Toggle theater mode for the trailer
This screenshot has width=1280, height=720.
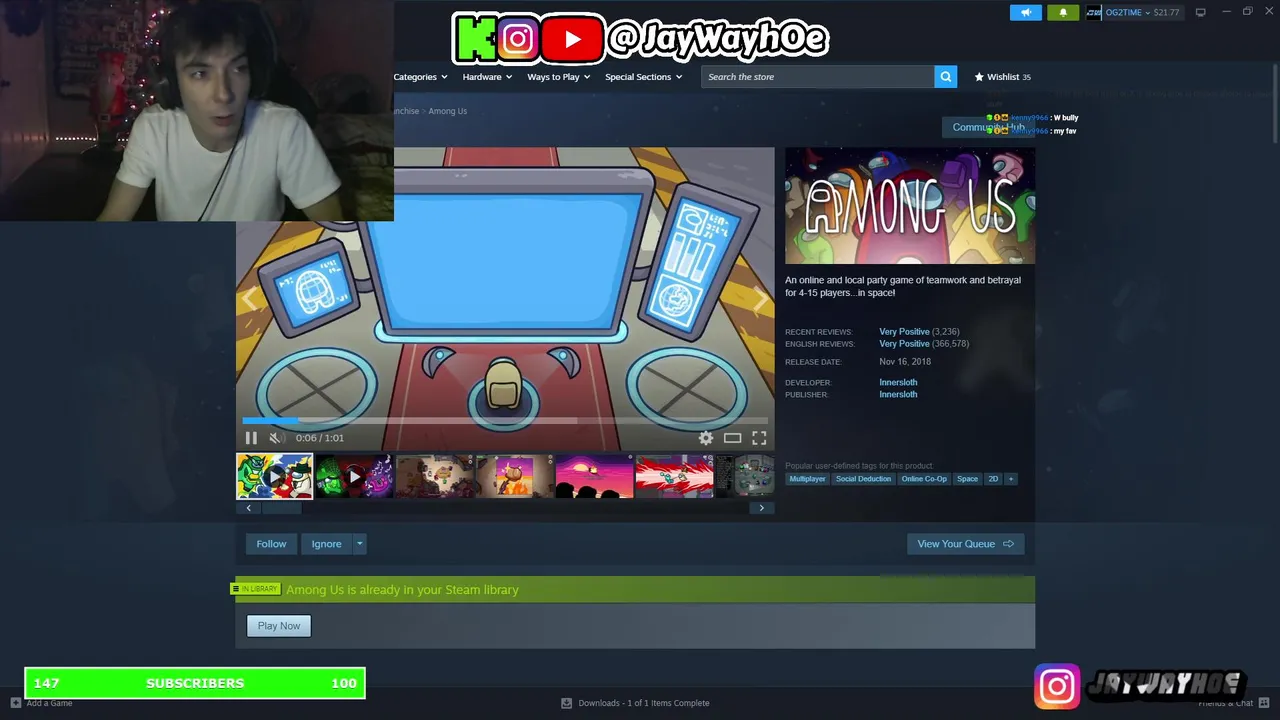tap(733, 438)
